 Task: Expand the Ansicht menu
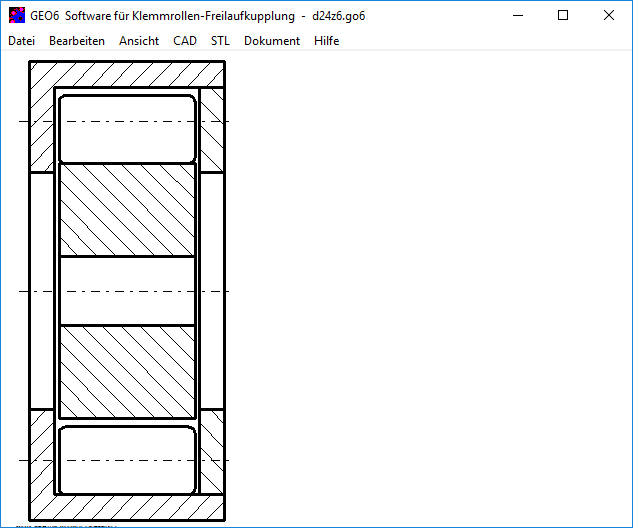(x=138, y=41)
